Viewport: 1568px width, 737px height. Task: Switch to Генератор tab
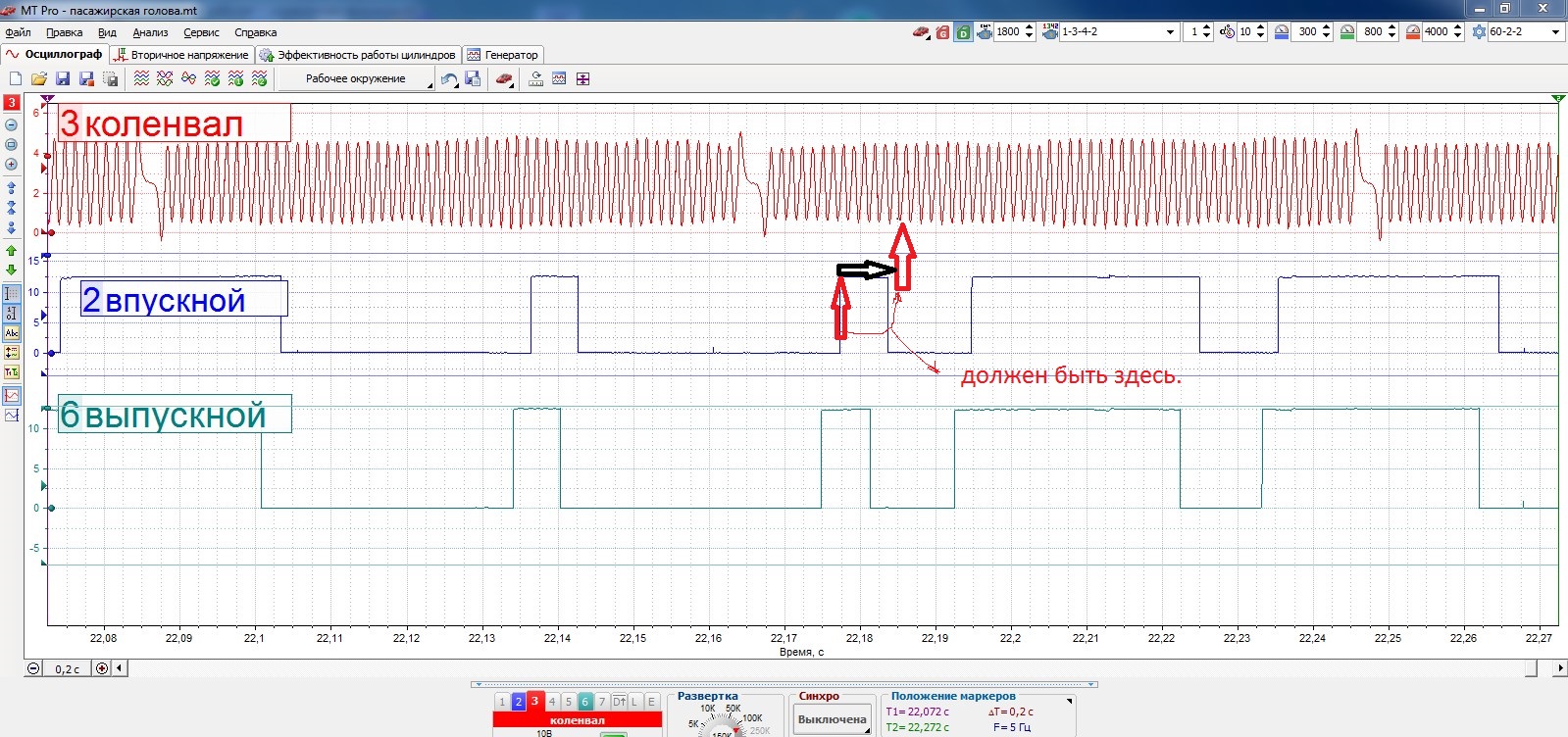coord(502,55)
